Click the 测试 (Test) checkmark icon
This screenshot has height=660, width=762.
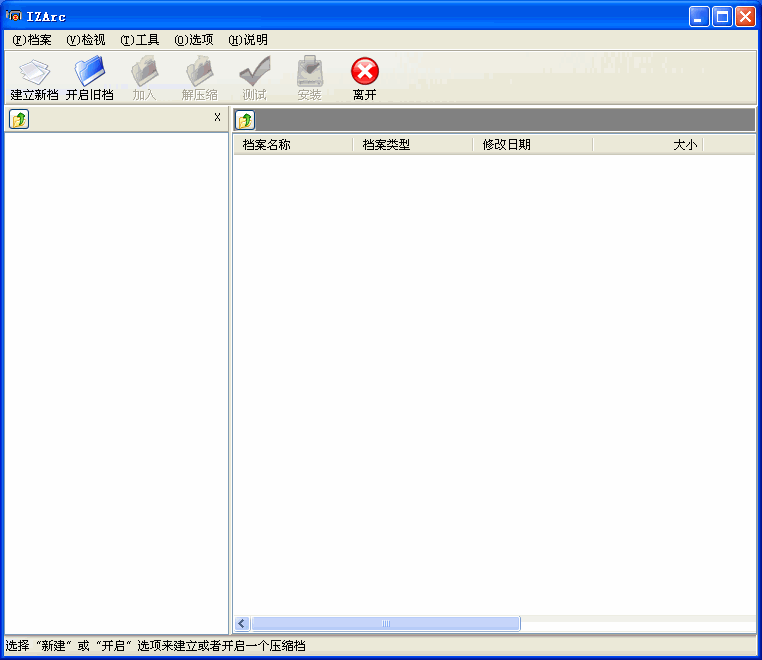(x=254, y=72)
